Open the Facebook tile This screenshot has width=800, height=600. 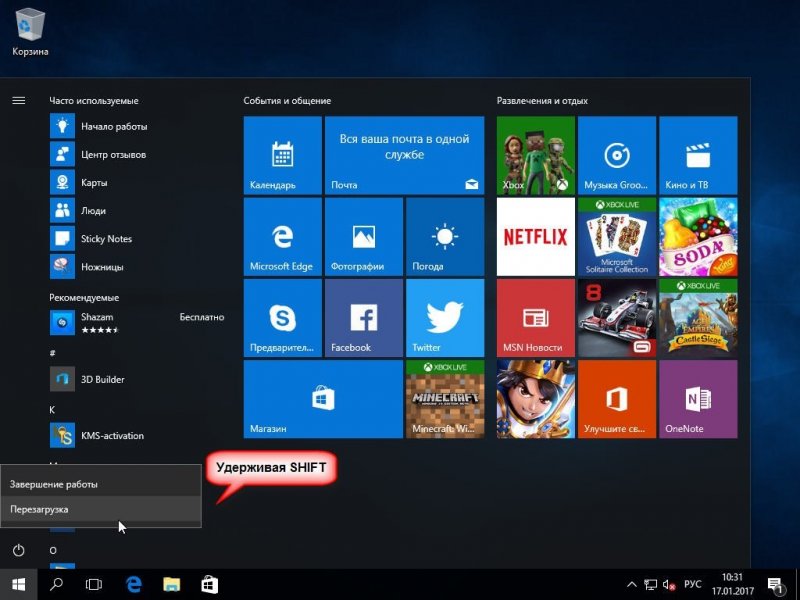click(x=364, y=318)
